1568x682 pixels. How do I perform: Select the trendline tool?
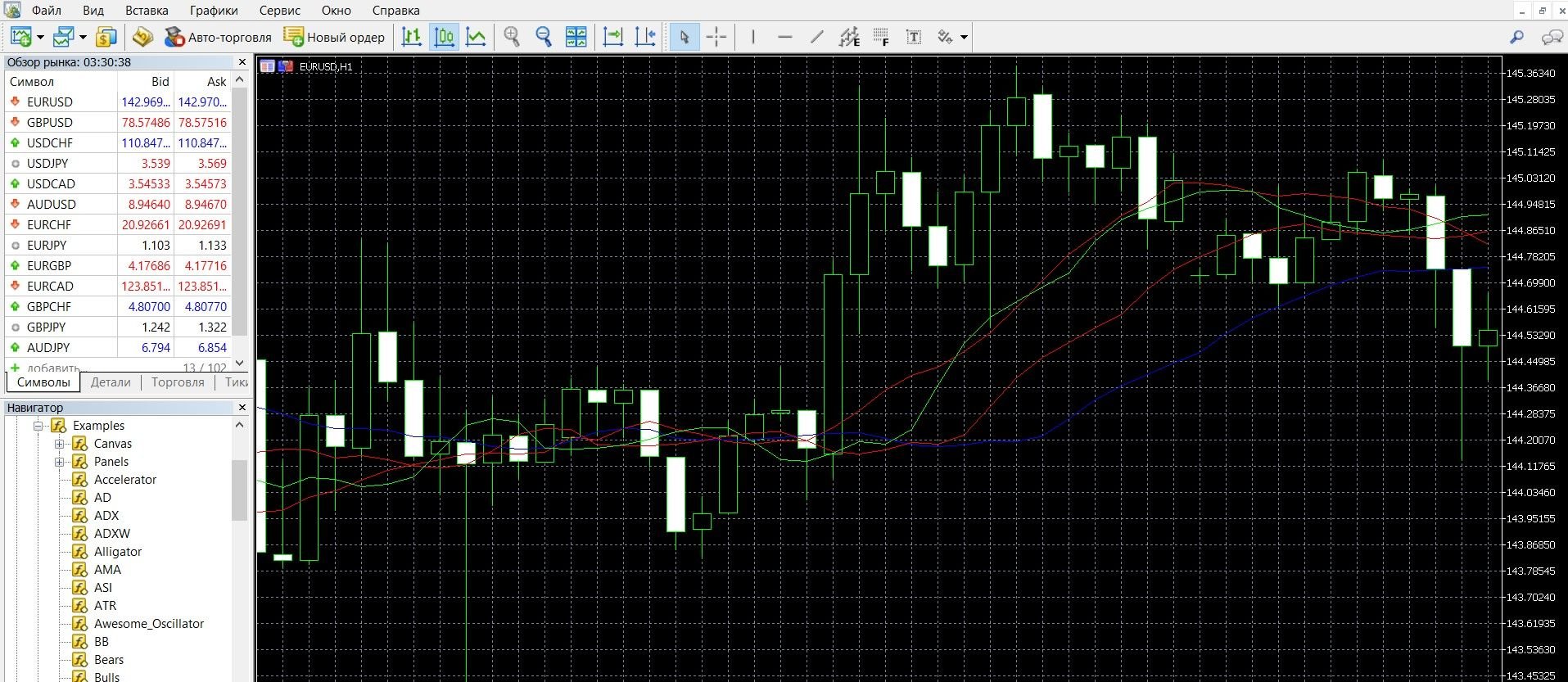pyautogui.click(x=816, y=37)
